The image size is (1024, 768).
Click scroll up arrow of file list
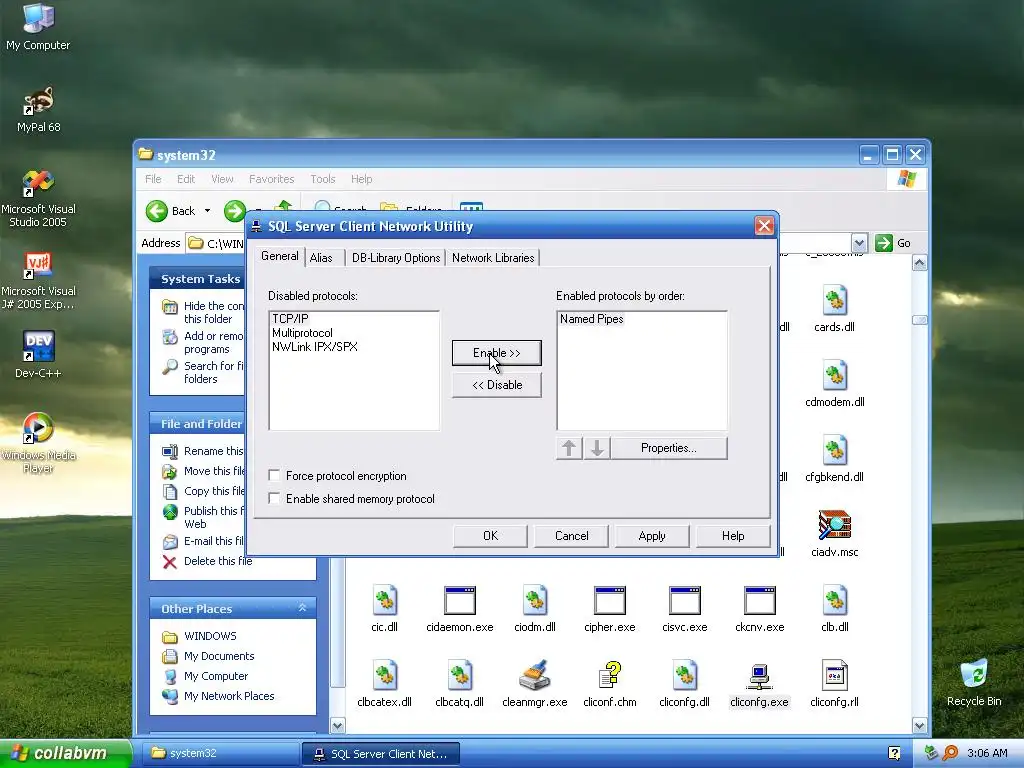(920, 263)
